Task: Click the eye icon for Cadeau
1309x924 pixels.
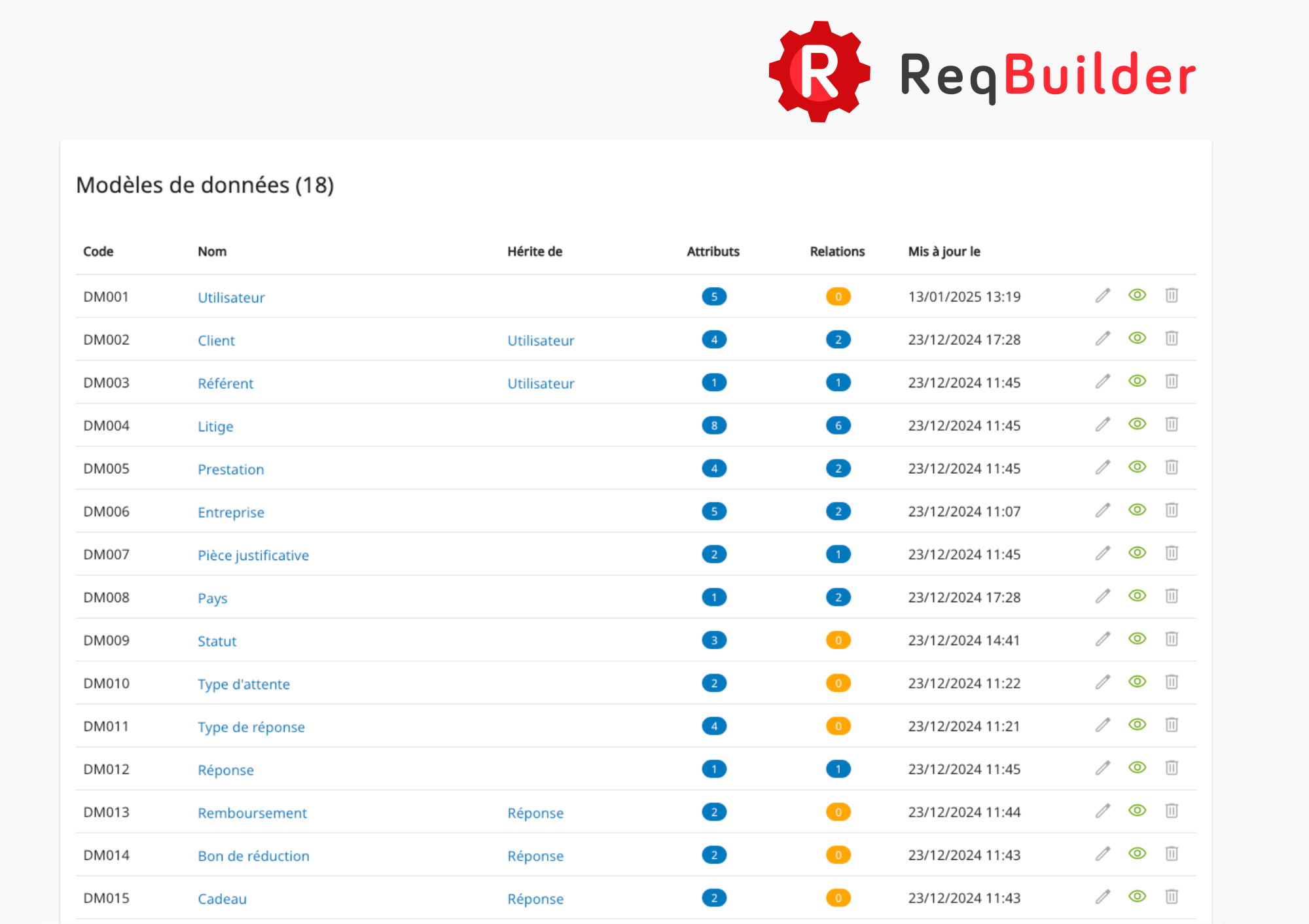Action: (1138, 897)
